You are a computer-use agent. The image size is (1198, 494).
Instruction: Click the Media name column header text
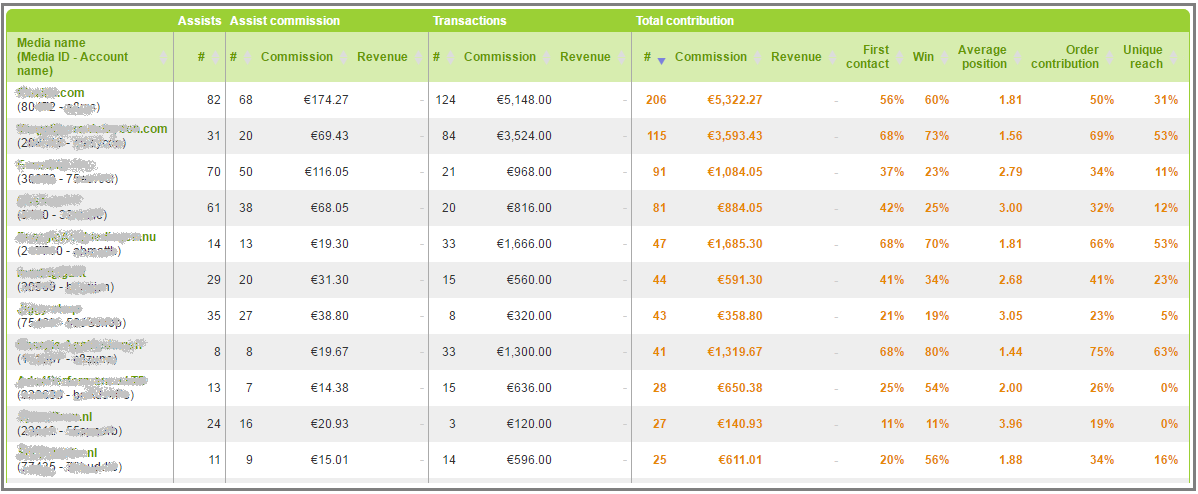click(x=73, y=57)
